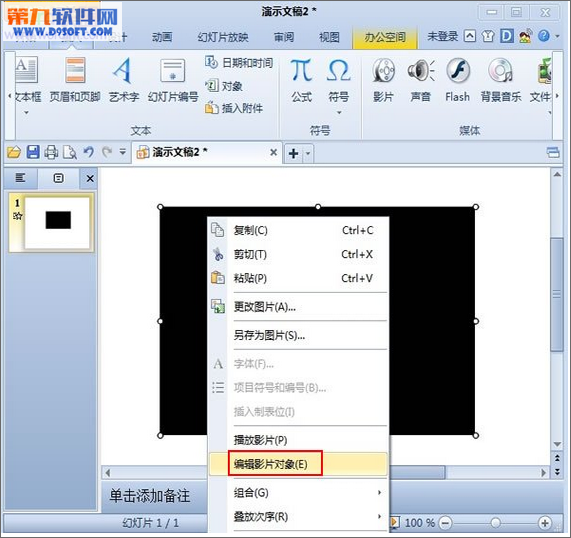Expand the 叠放次序(R) submenu
Screen dimensions: 571x538
379,516
